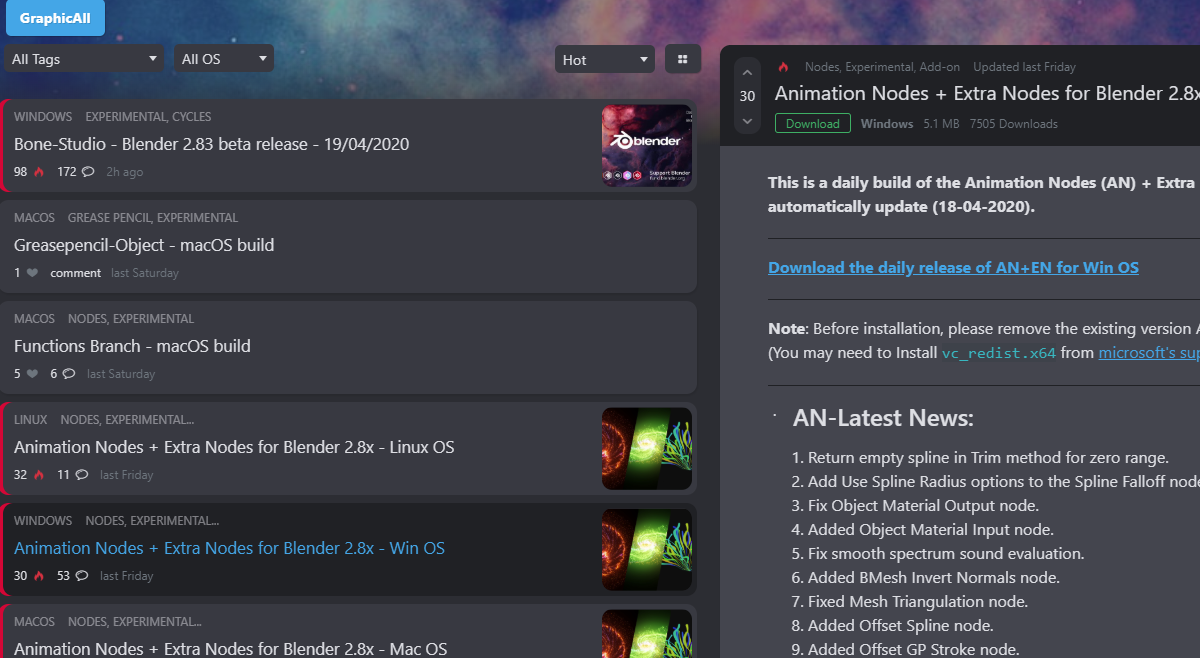Switch to grid view layout icon
1200x658 pixels.
point(683,59)
